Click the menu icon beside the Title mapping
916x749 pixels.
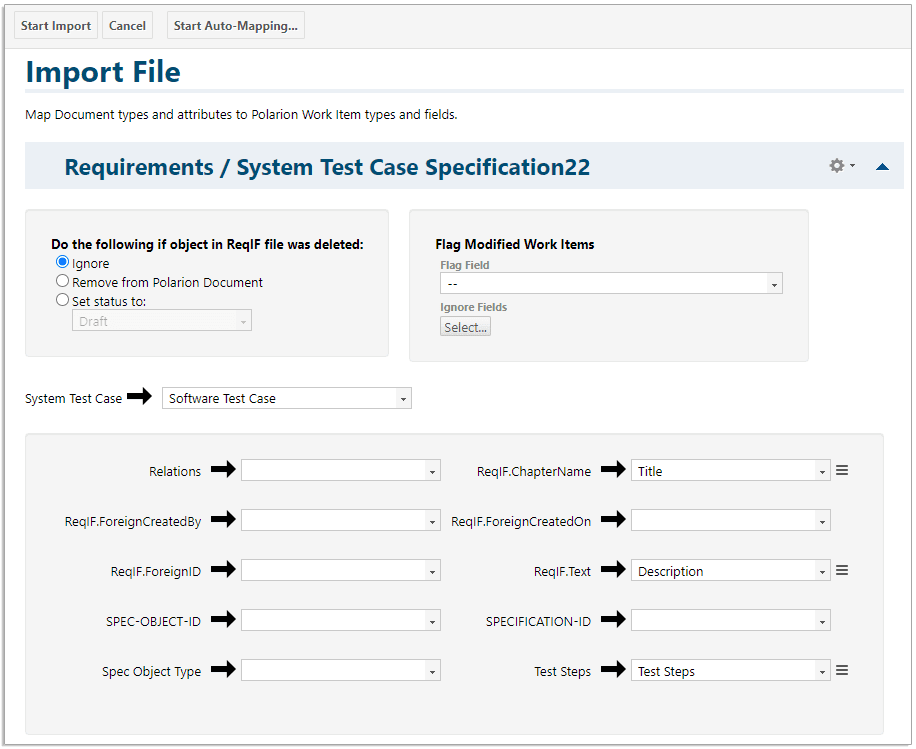[x=842, y=470]
